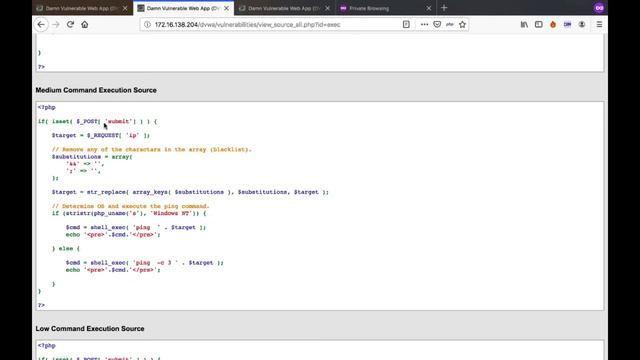Open a new browser tab
The width and height of the screenshot is (640, 360).
[x=444, y=8]
